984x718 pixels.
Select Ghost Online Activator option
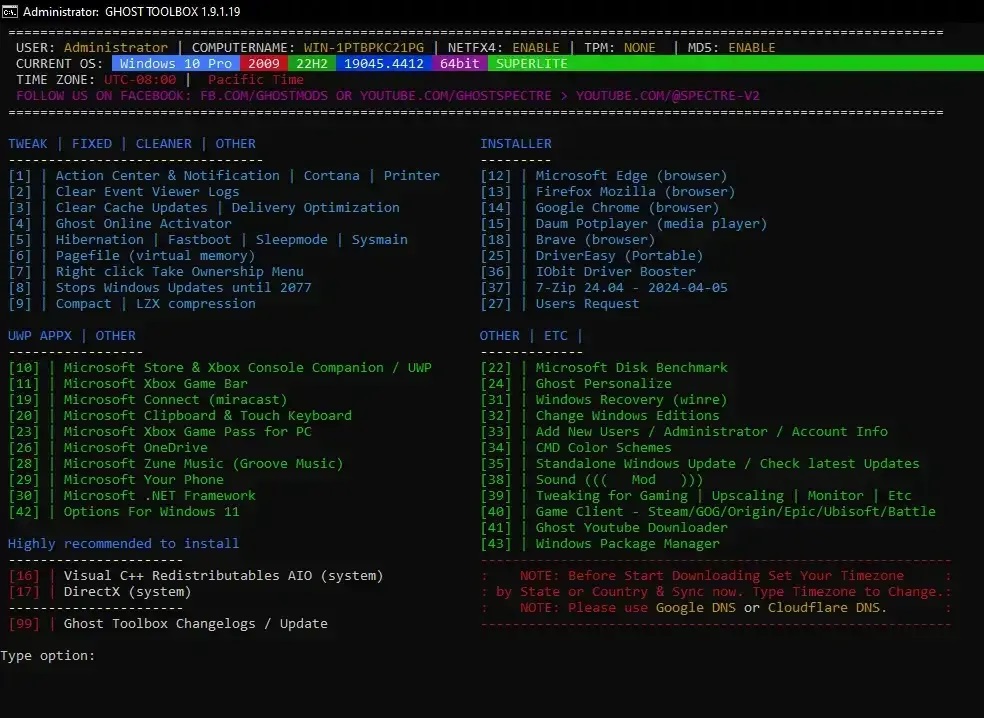143,224
